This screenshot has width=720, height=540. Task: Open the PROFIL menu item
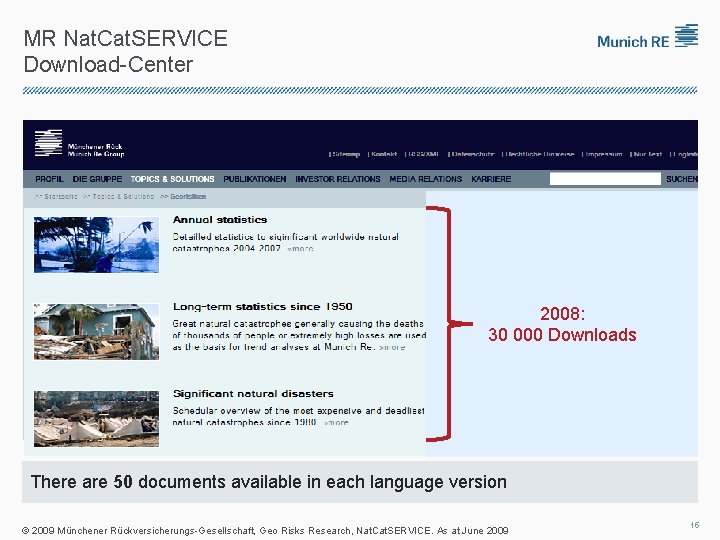point(49,179)
